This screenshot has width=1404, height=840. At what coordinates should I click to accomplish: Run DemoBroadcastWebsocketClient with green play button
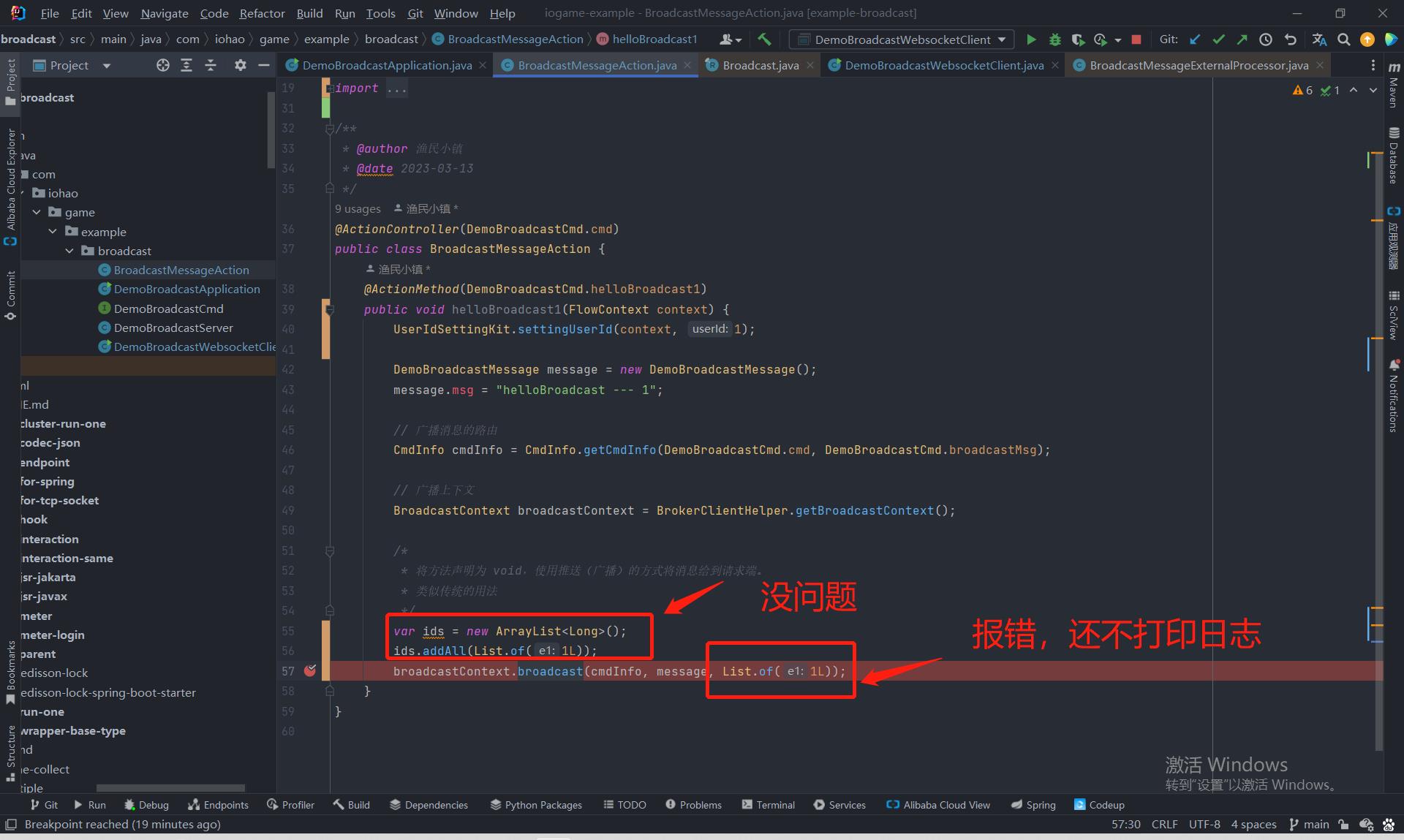tap(1031, 39)
